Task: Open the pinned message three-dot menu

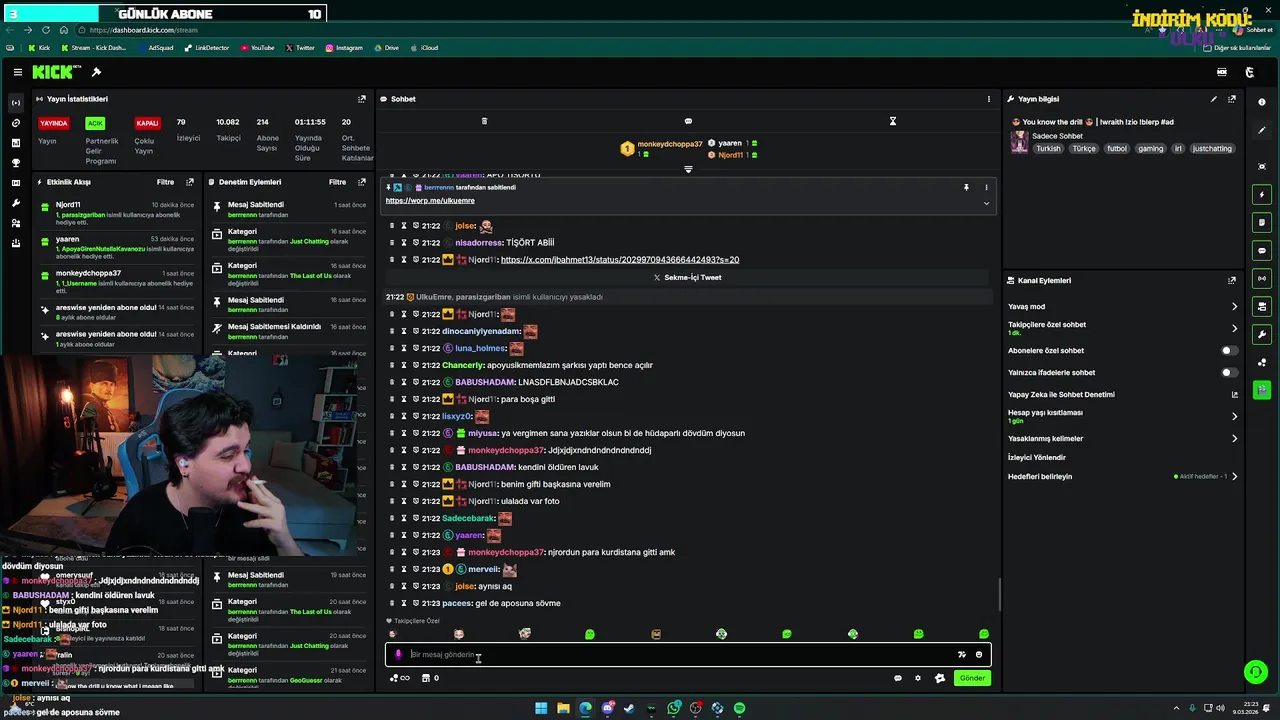Action: point(986,187)
